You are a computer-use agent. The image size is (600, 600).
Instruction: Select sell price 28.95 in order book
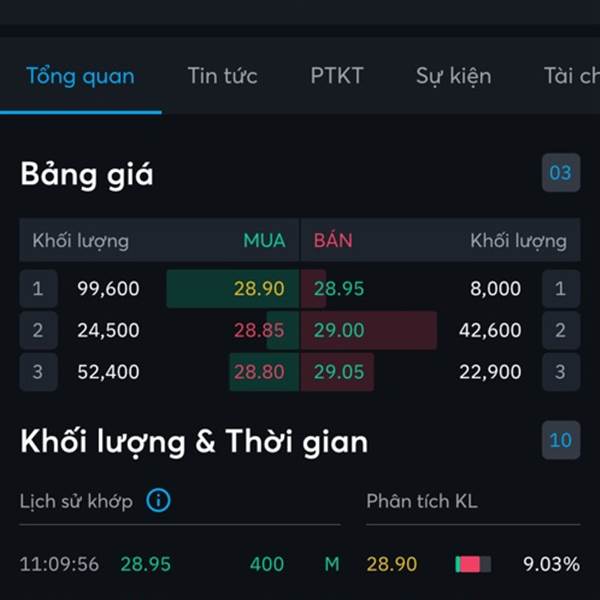[x=339, y=289]
